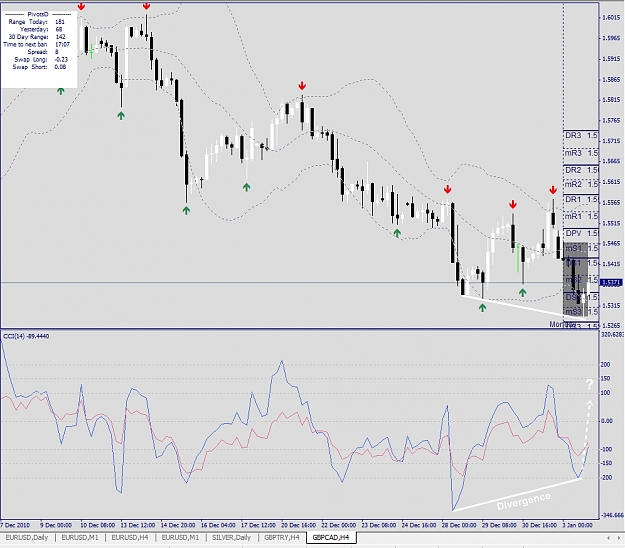Click the 0.00 level on CCI scale

(x=606, y=421)
